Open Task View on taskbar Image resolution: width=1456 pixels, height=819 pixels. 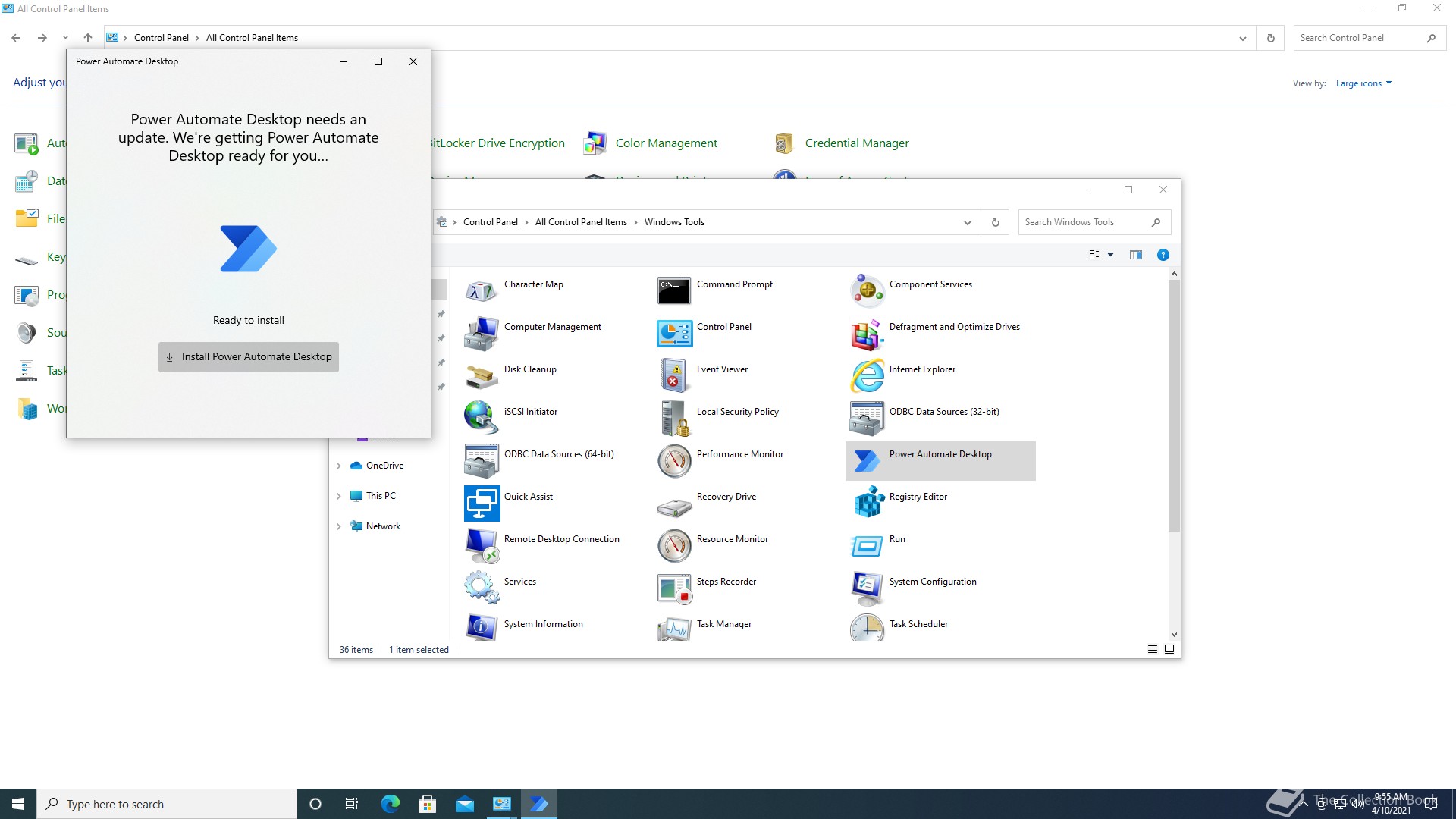(352, 804)
